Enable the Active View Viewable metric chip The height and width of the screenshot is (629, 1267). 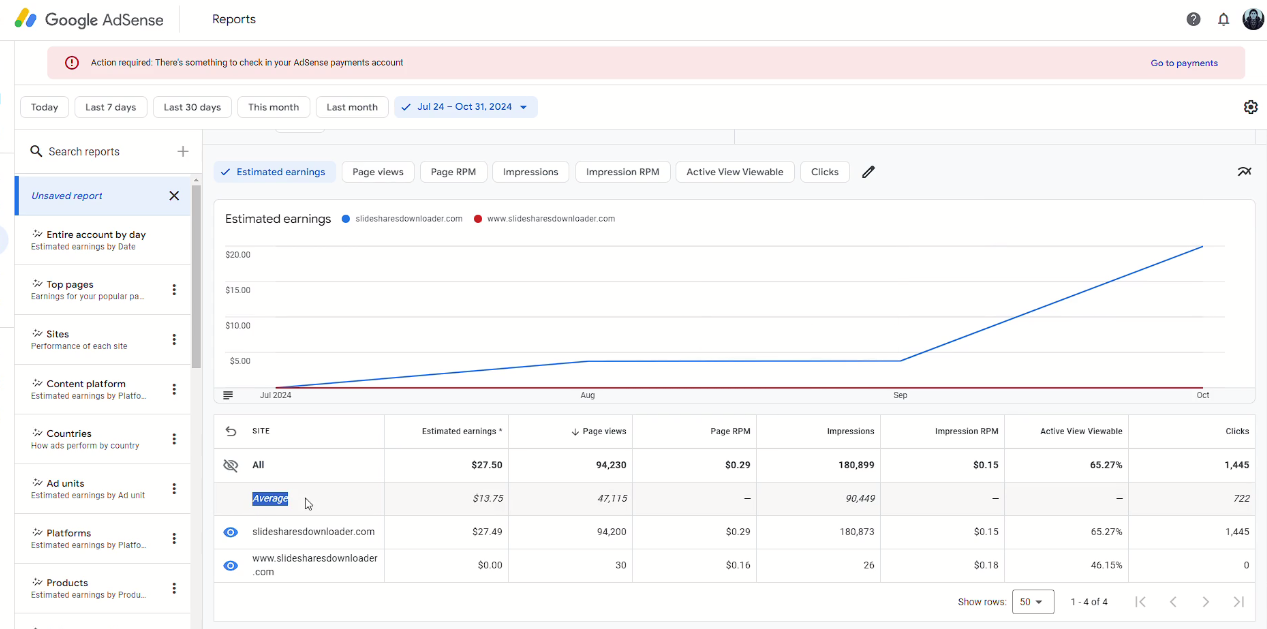[735, 172]
